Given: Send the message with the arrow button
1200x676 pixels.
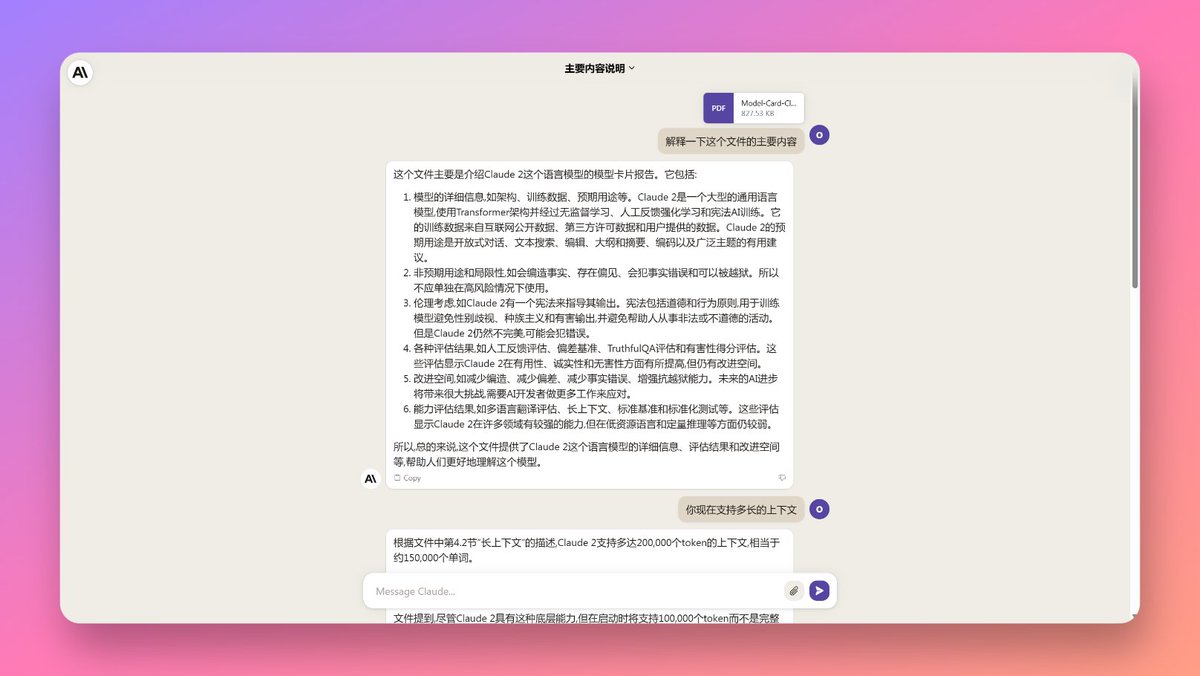Looking at the screenshot, I should tap(819, 591).
